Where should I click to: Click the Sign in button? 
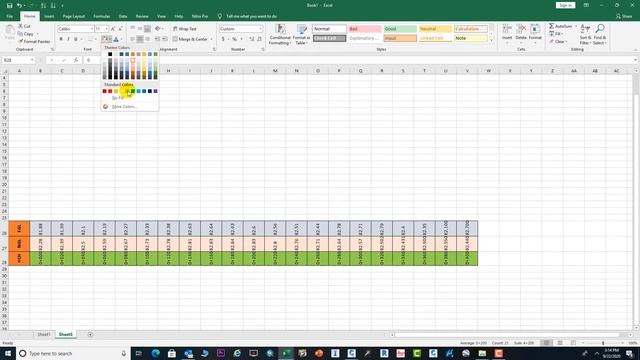[x=565, y=5]
